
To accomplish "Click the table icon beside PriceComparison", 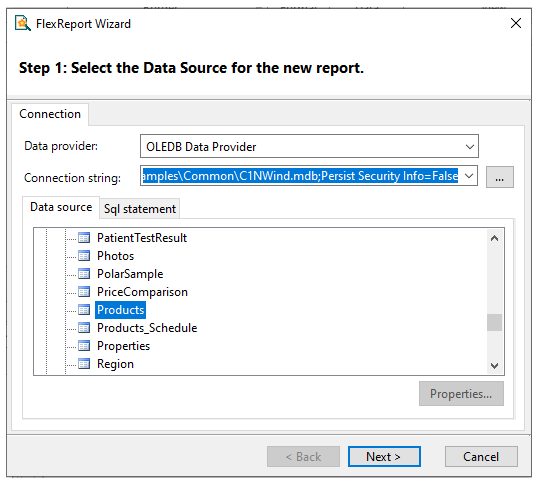I will tap(84, 292).
